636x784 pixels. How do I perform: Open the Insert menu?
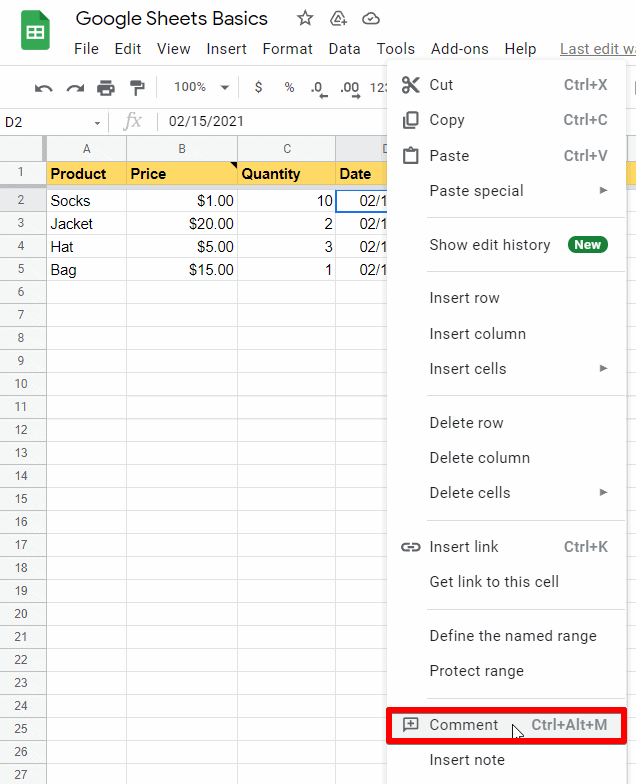pos(226,49)
